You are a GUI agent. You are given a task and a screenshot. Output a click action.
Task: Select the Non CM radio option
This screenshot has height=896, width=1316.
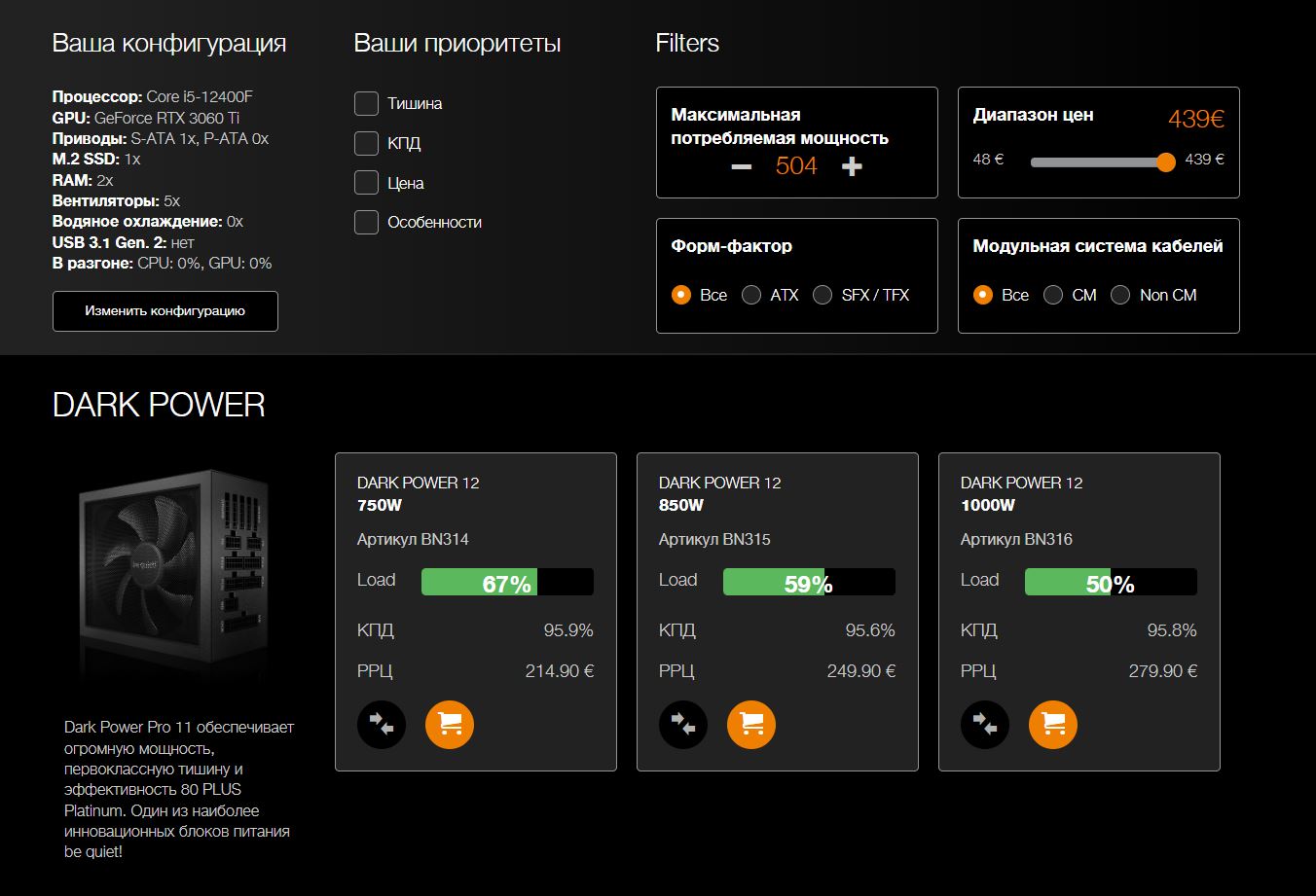pyautogui.click(x=1120, y=295)
